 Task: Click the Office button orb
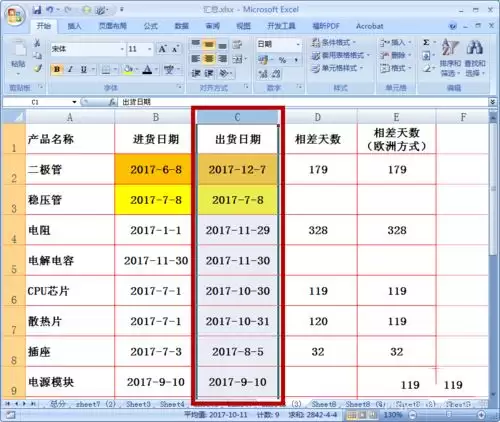click(x=15, y=16)
